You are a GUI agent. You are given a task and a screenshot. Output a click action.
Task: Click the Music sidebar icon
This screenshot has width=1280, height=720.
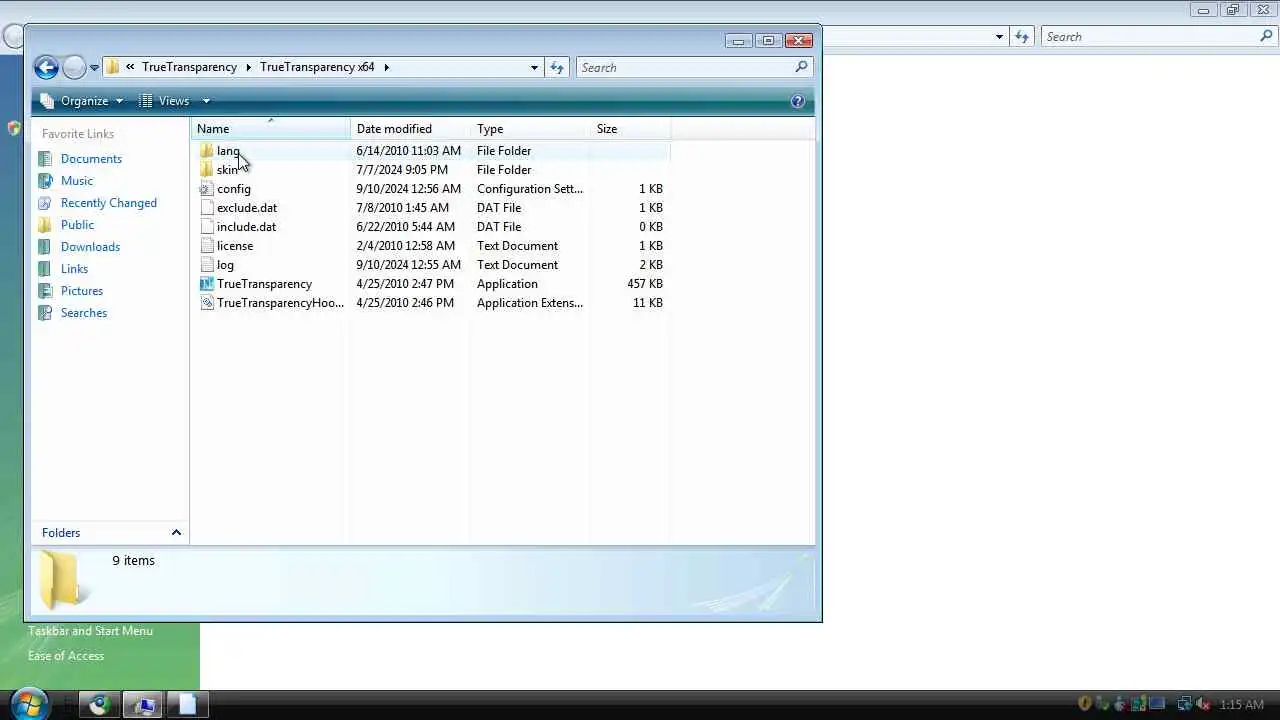click(x=45, y=181)
